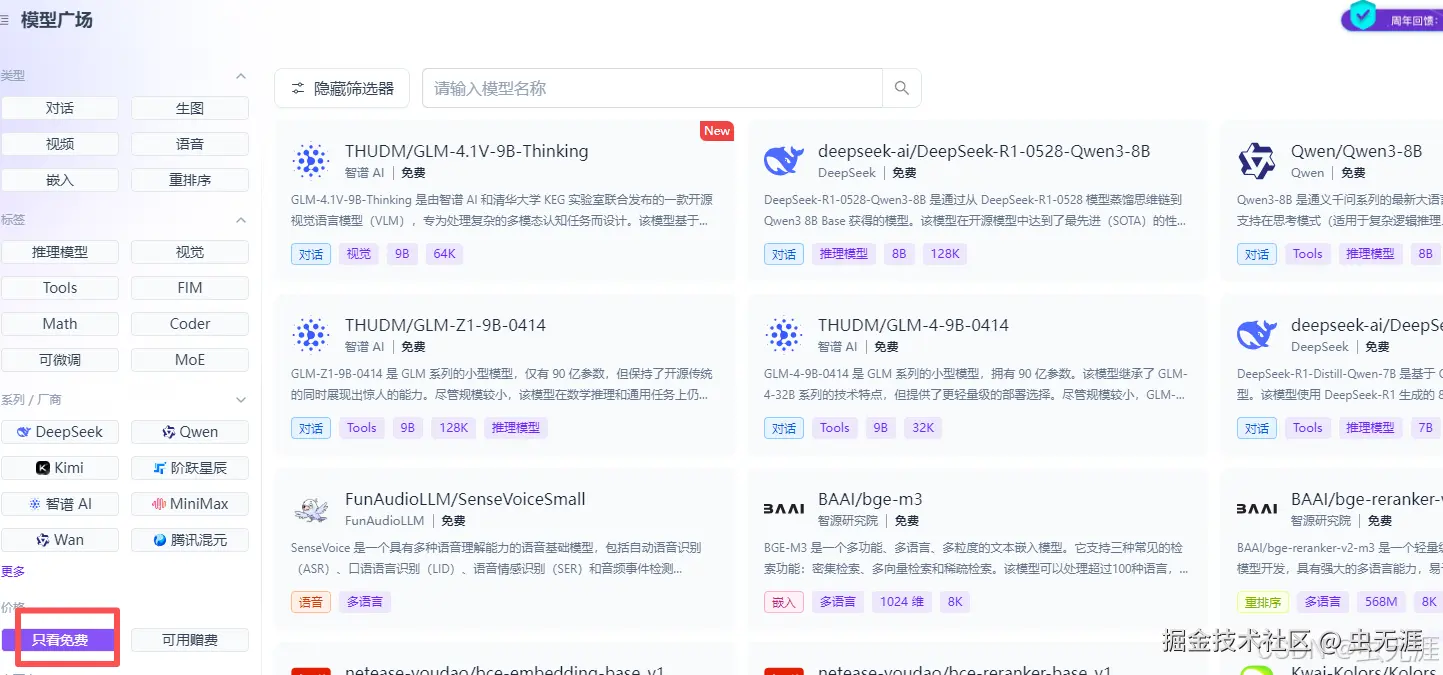1443x675 pixels.
Task: Click the 嵌入 tag on bge-m3 card
Action: (x=784, y=602)
